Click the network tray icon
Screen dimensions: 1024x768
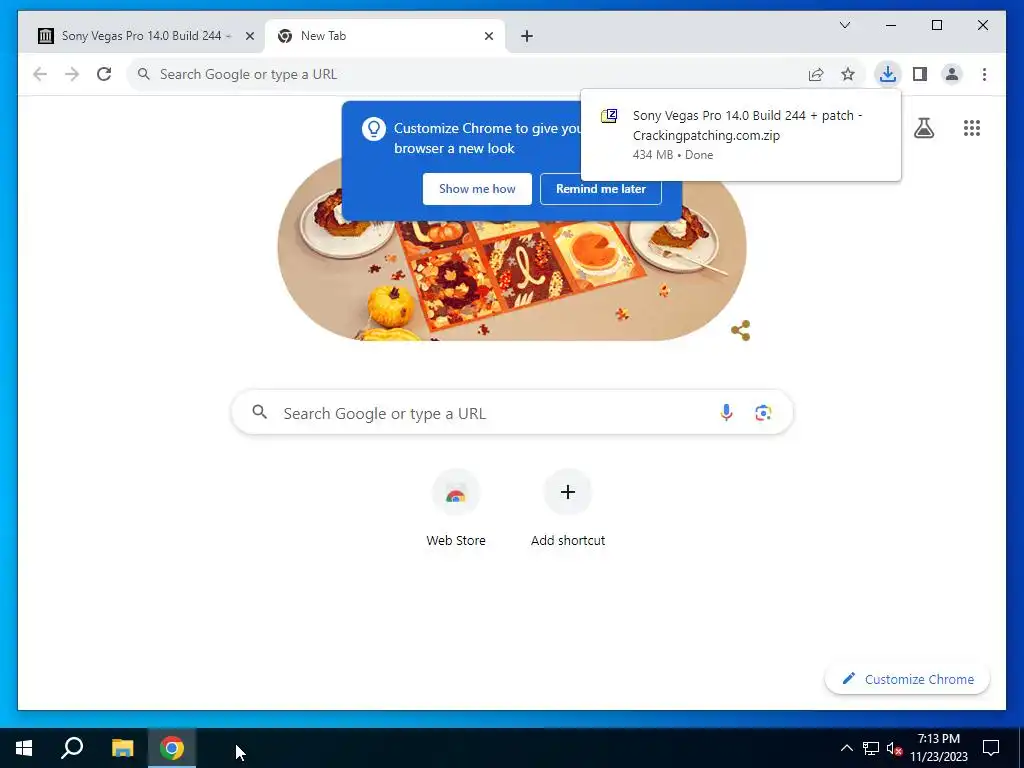pos(871,748)
